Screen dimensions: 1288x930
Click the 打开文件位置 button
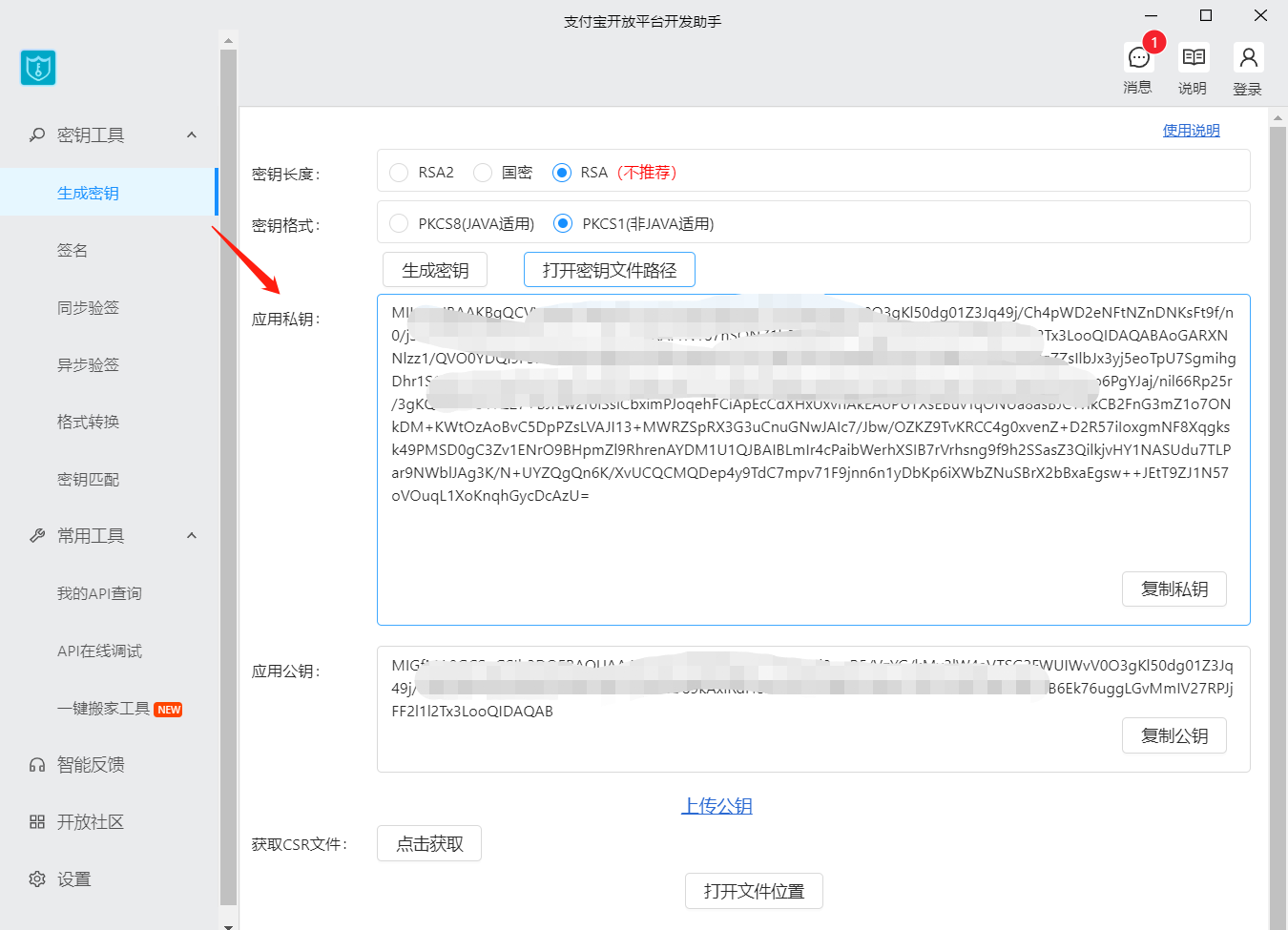click(754, 891)
